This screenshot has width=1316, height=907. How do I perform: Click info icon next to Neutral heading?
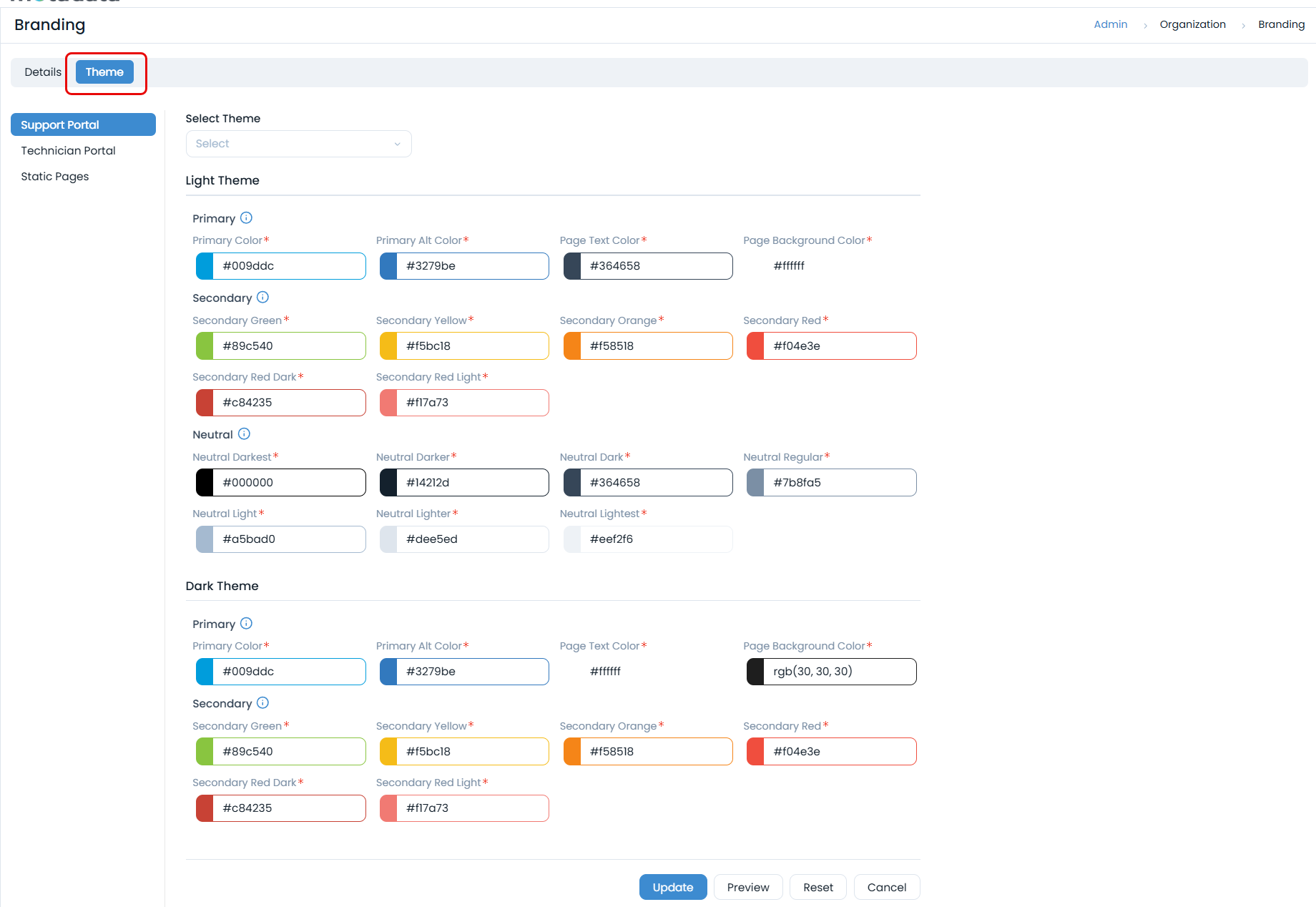(244, 434)
